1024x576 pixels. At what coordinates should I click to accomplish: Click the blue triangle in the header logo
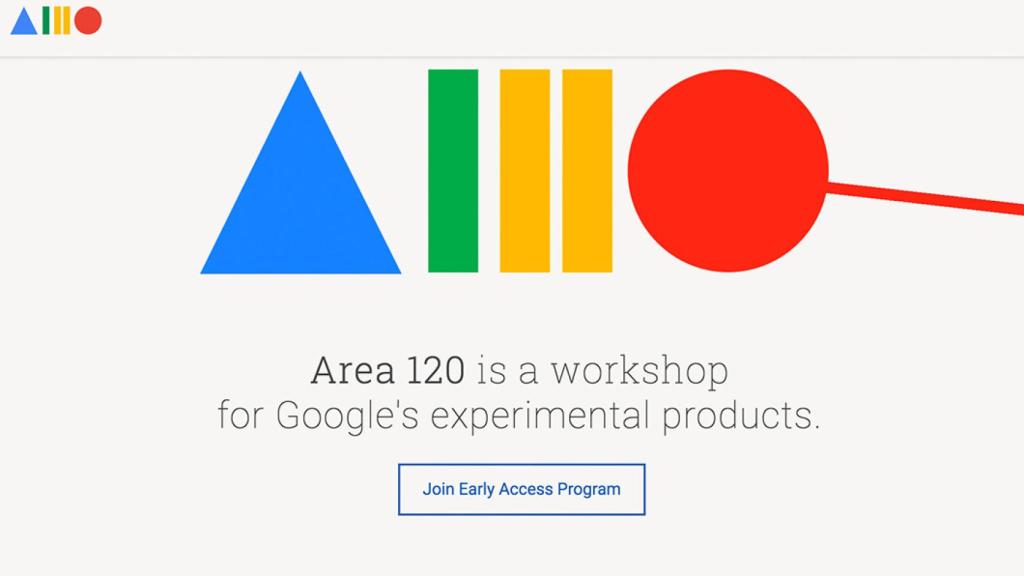(24, 20)
